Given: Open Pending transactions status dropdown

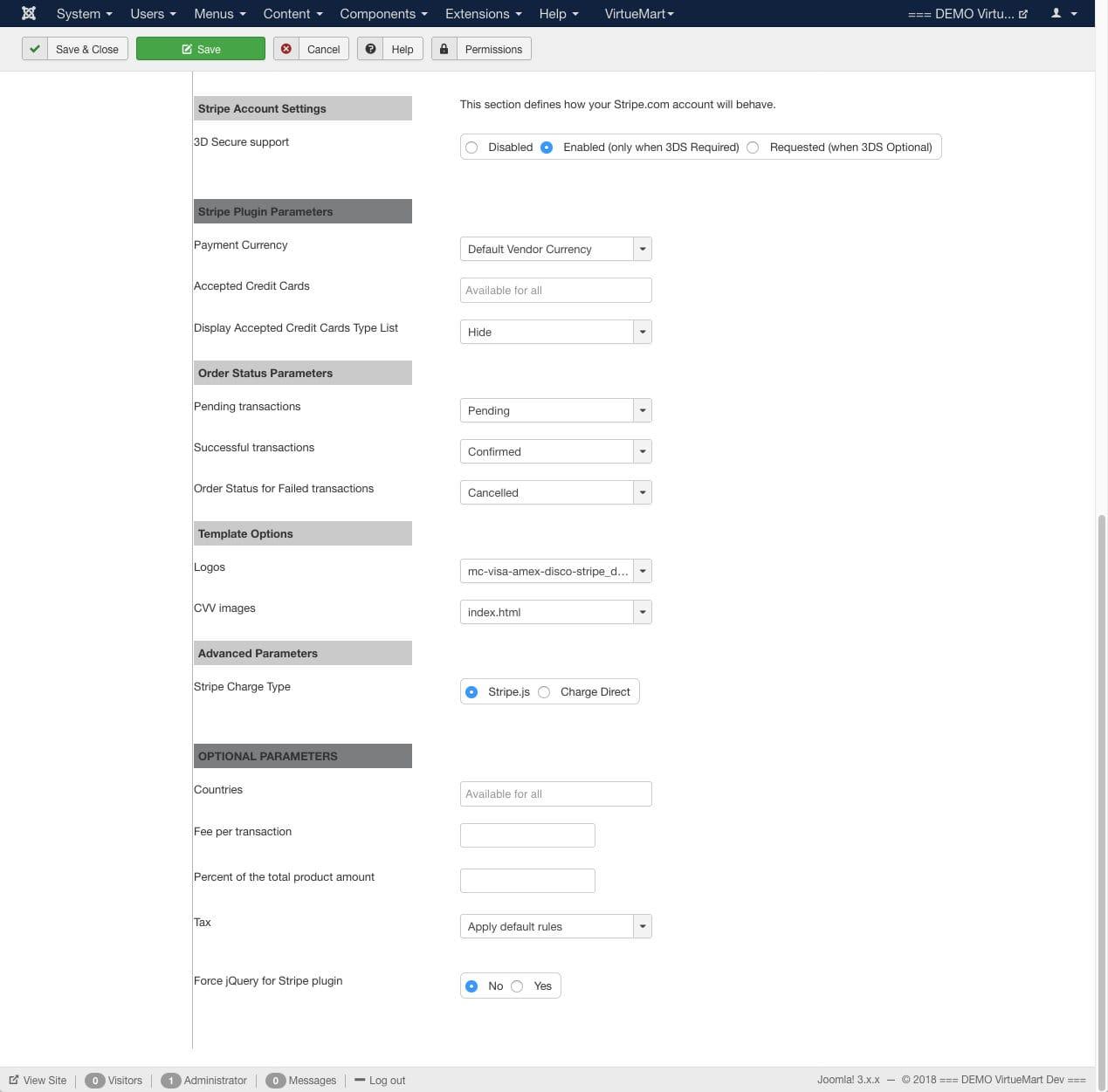Looking at the screenshot, I should 555,410.
